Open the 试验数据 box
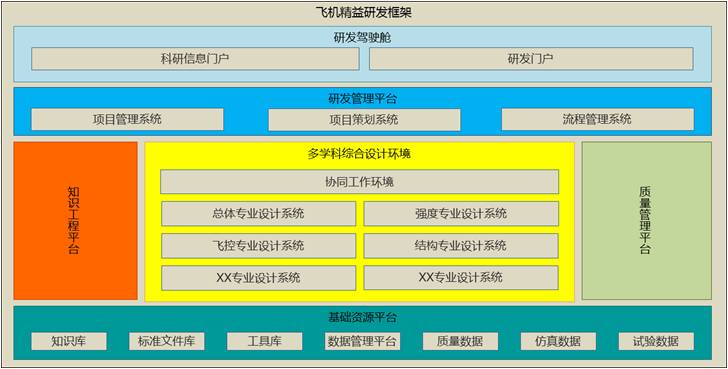Image resolution: width=728 pixels, height=369 pixels. (x=656, y=341)
